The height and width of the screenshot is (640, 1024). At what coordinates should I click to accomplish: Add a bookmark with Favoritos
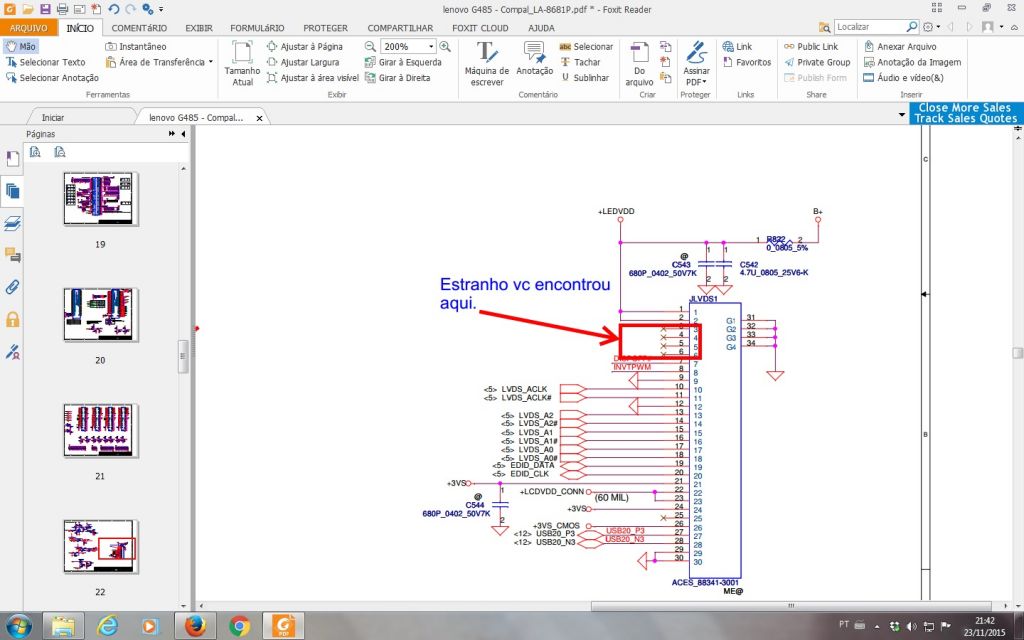747,62
